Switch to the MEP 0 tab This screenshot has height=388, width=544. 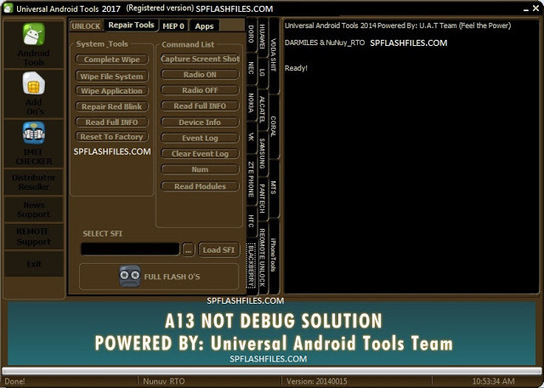pyautogui.click(x=173, y=26)
